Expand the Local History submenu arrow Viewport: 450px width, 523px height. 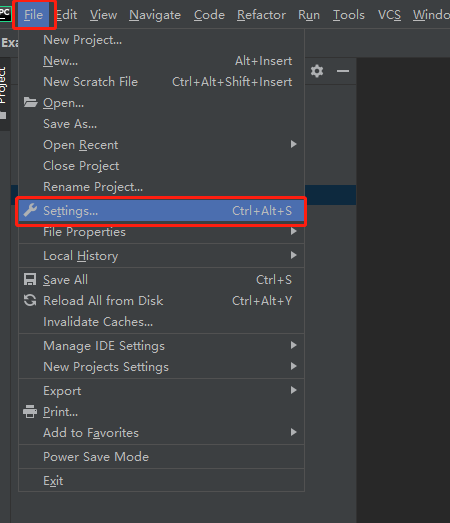[293, 255]
